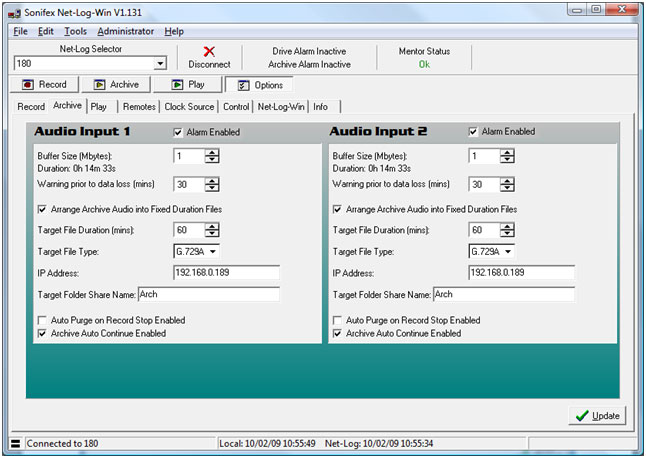Click Warning prior to data loss field, Input 2
This screenshot has height=458, width=646.
pyautogui.click(x=484, y=185)
